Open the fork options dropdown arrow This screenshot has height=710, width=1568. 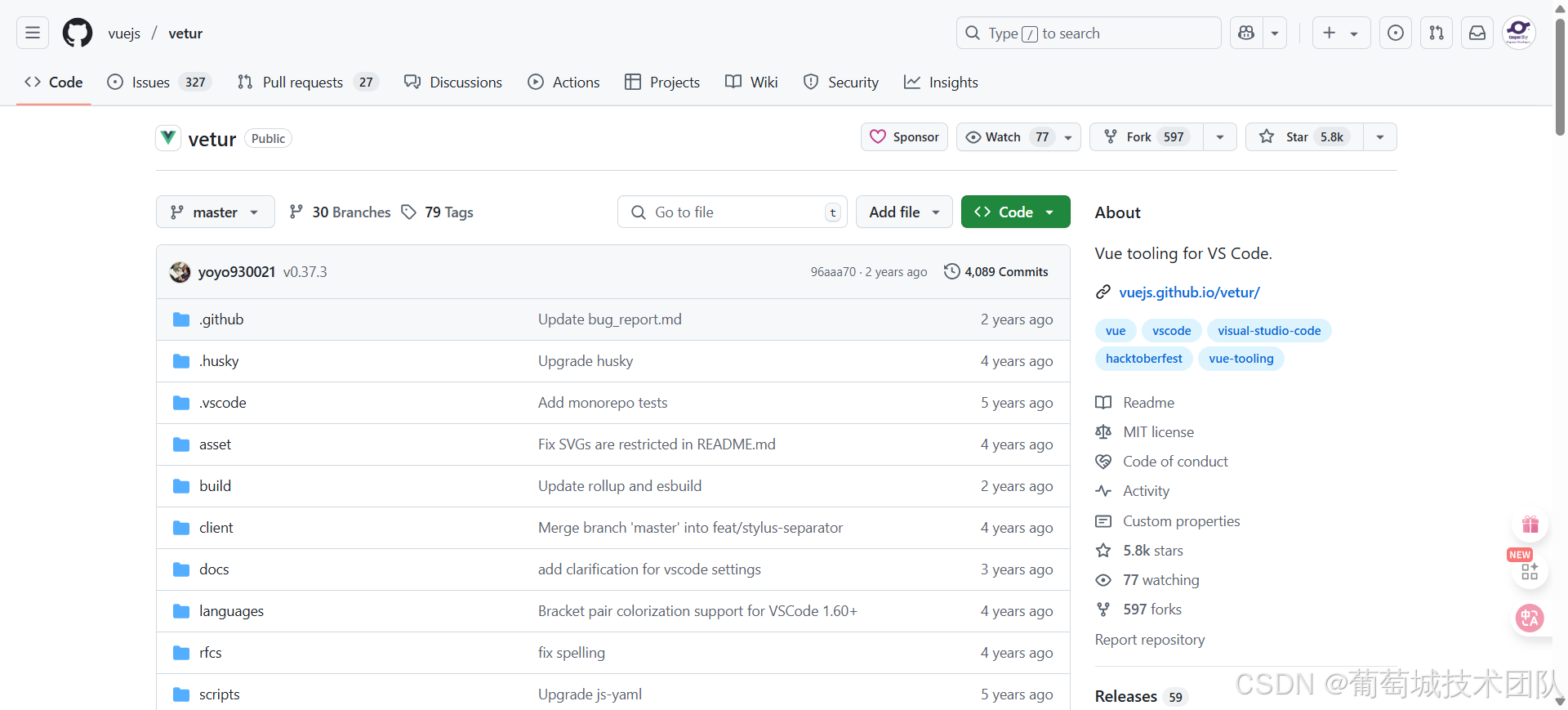pyautogui.click(x=1220, y=136)
